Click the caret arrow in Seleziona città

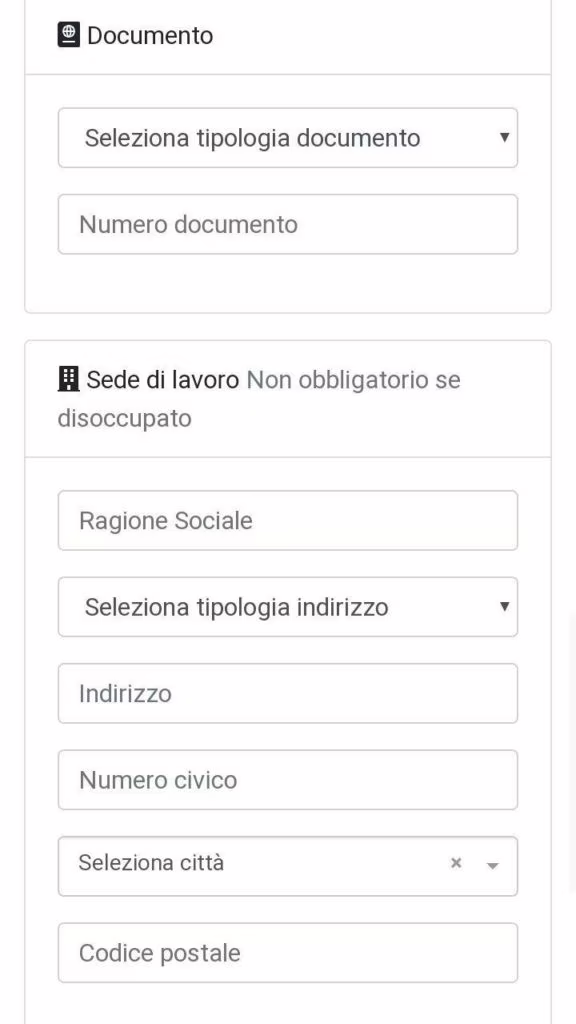click(x=493, y=866)
